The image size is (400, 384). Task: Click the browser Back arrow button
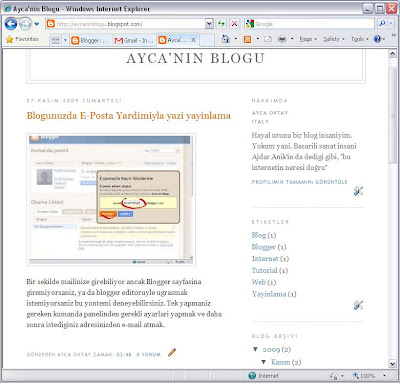[11, 24]
